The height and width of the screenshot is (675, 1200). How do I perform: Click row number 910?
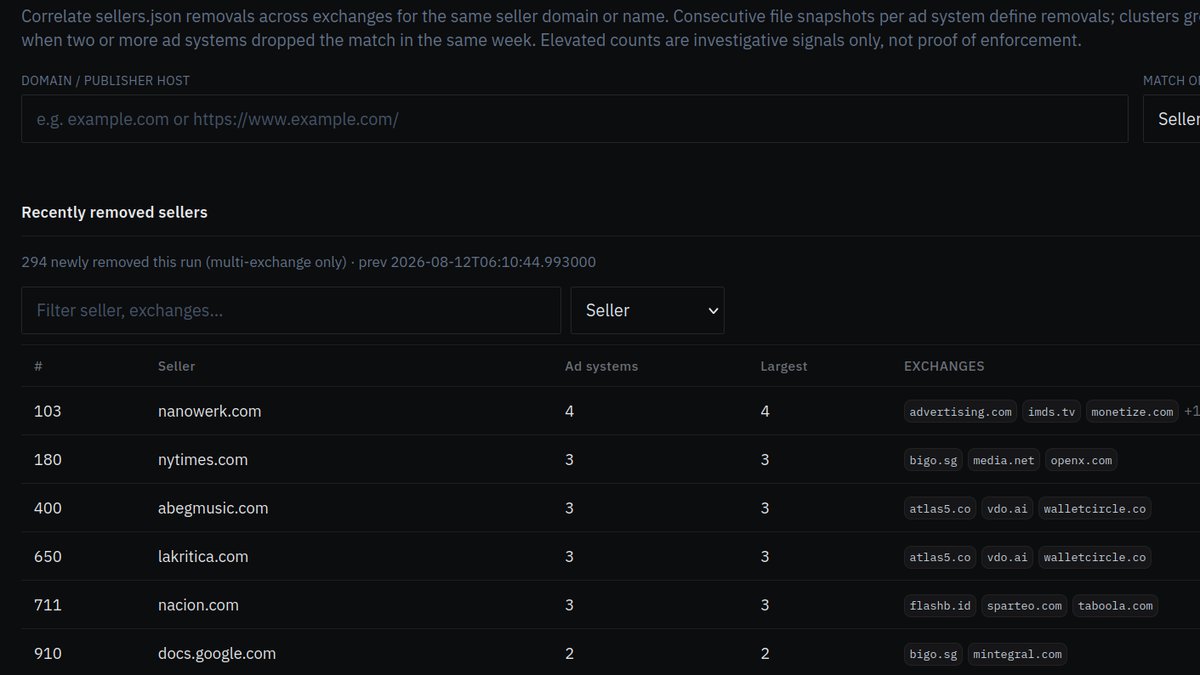[x=47, y=653]
